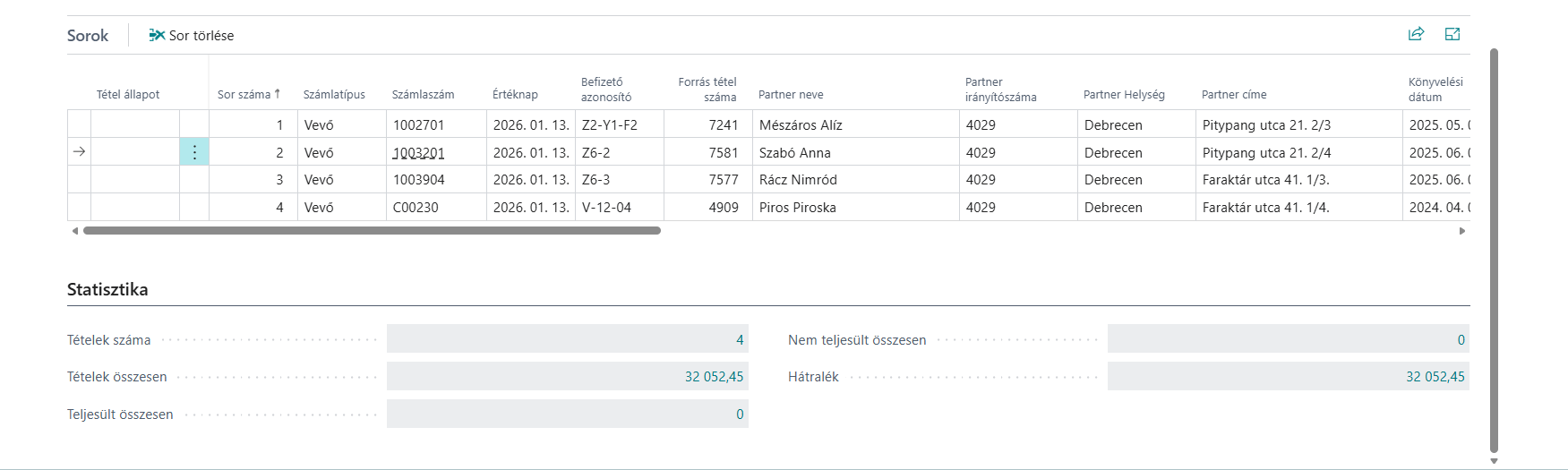Click the horizontal scrollbar thumb under the grid
Image resolution: width=1568 pixels, height=470 pixels.
point(372,231)
